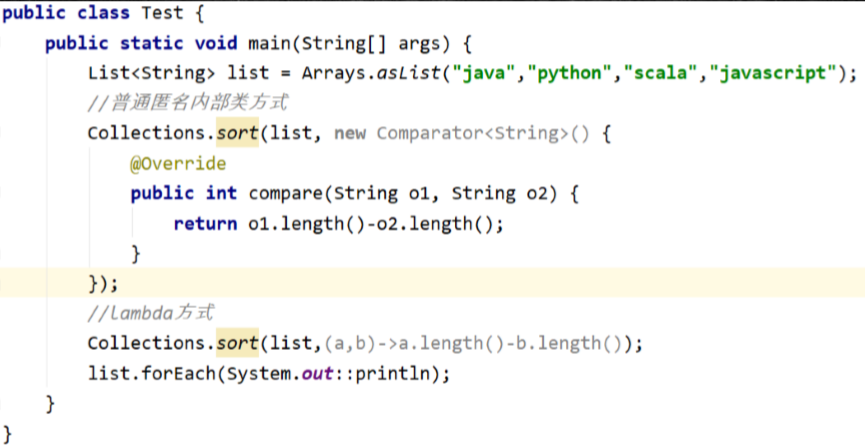
Task: Click the class name "Test"
Action: click(162, 13)
